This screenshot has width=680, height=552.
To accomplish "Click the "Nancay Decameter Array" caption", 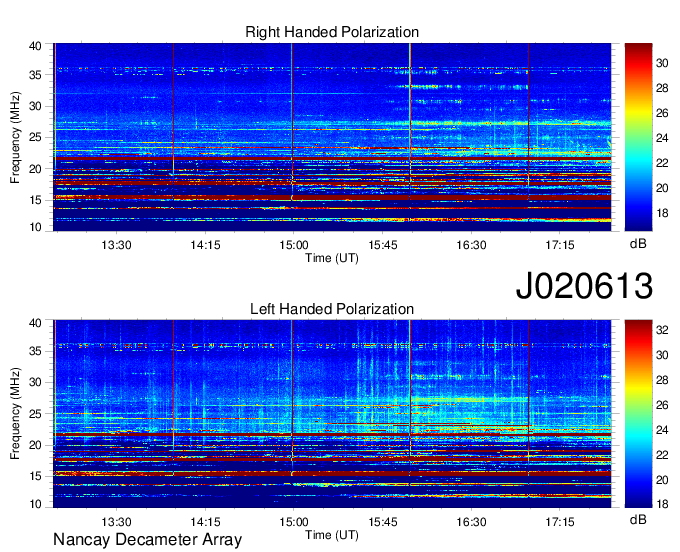I will point(147,540).
